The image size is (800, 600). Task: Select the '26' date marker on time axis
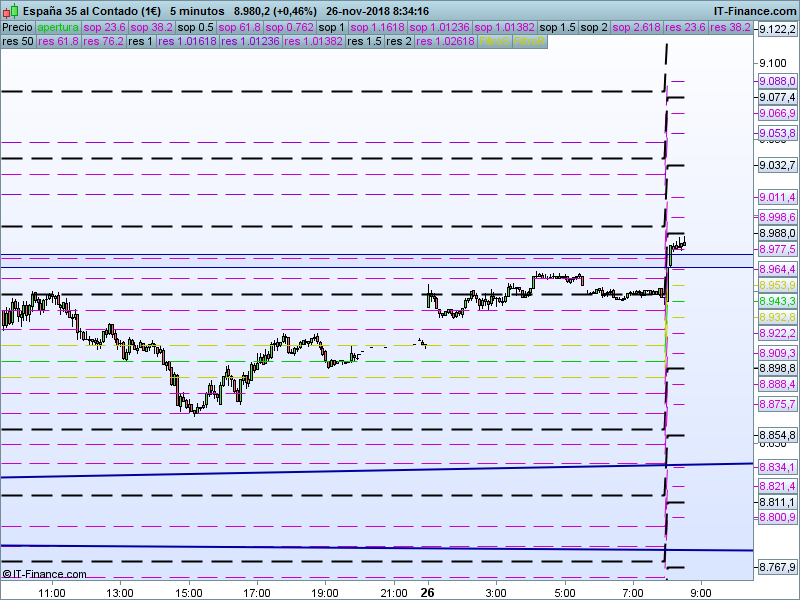pyautogui.click(x=427, y=592)
